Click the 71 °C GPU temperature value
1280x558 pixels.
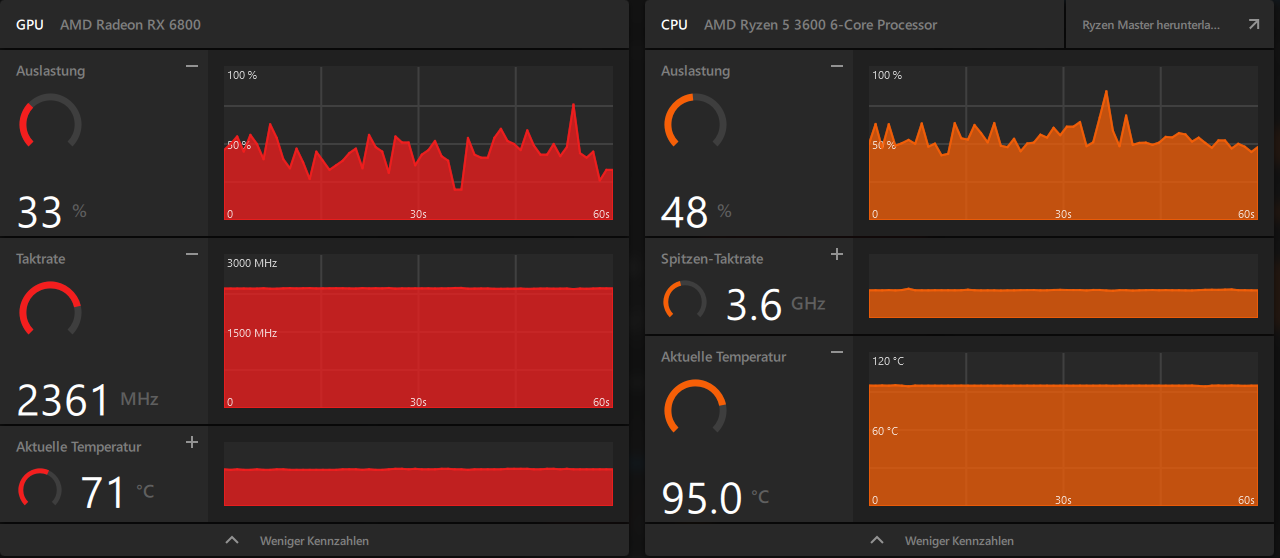(117, 491)
